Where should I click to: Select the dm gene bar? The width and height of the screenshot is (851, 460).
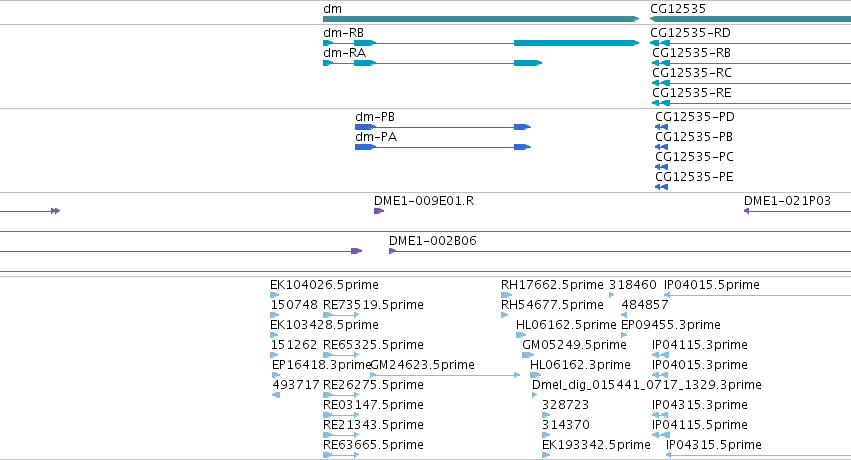click(x=481, y=19)
